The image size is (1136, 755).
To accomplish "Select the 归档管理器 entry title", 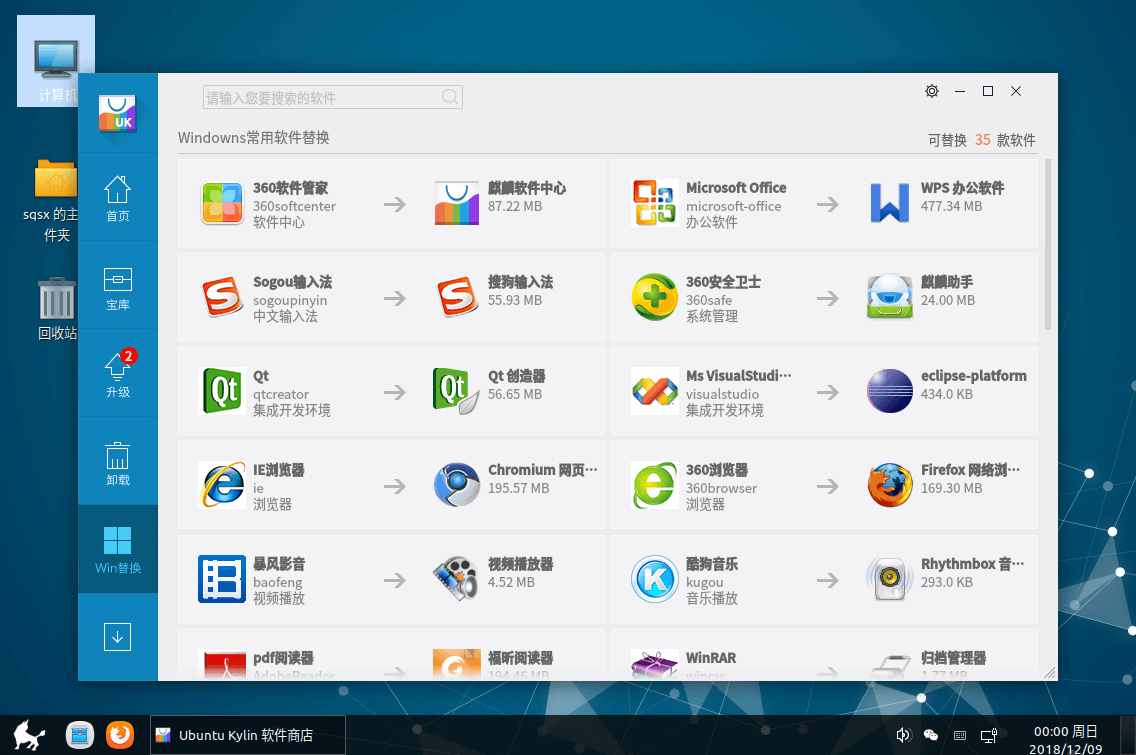I will (953, 658).
